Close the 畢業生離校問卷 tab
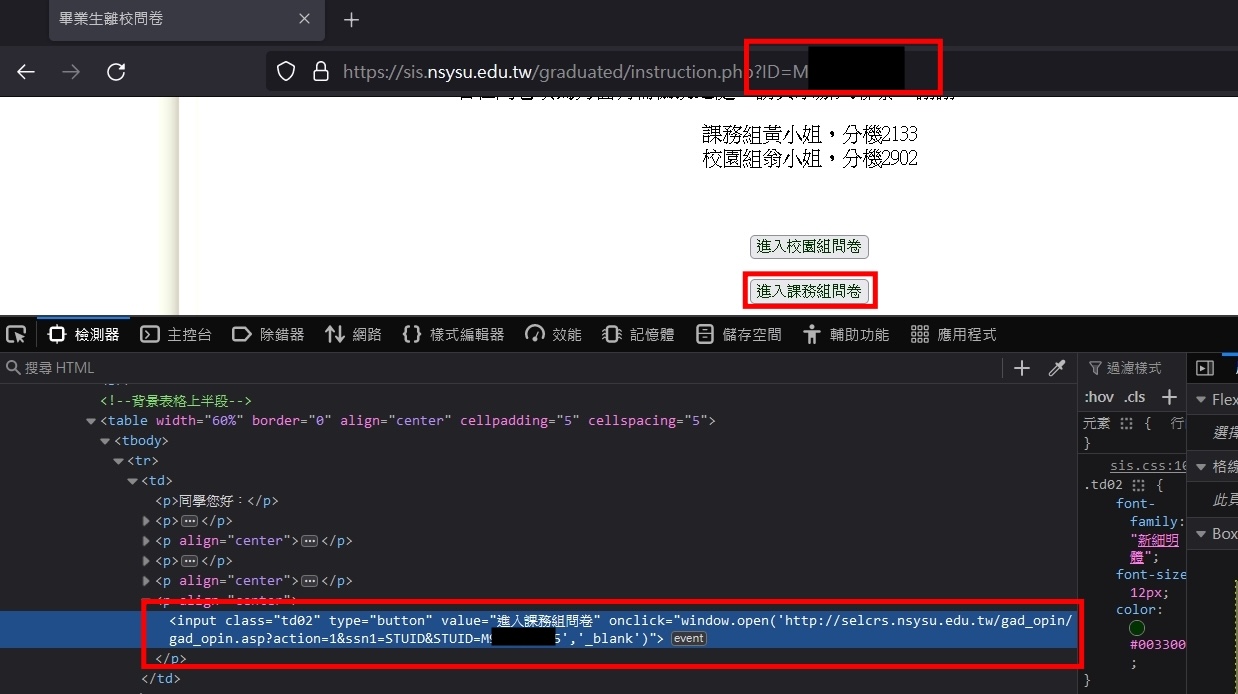1238x694 pixels. pos(305,19)
